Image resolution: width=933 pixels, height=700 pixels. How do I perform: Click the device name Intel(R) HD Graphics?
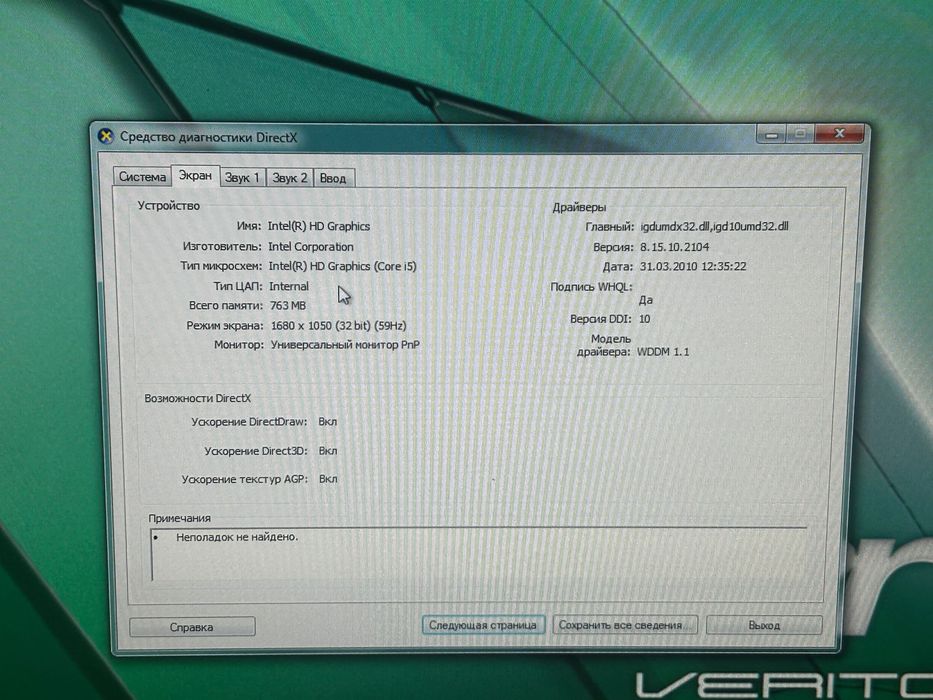coord(319,226)
